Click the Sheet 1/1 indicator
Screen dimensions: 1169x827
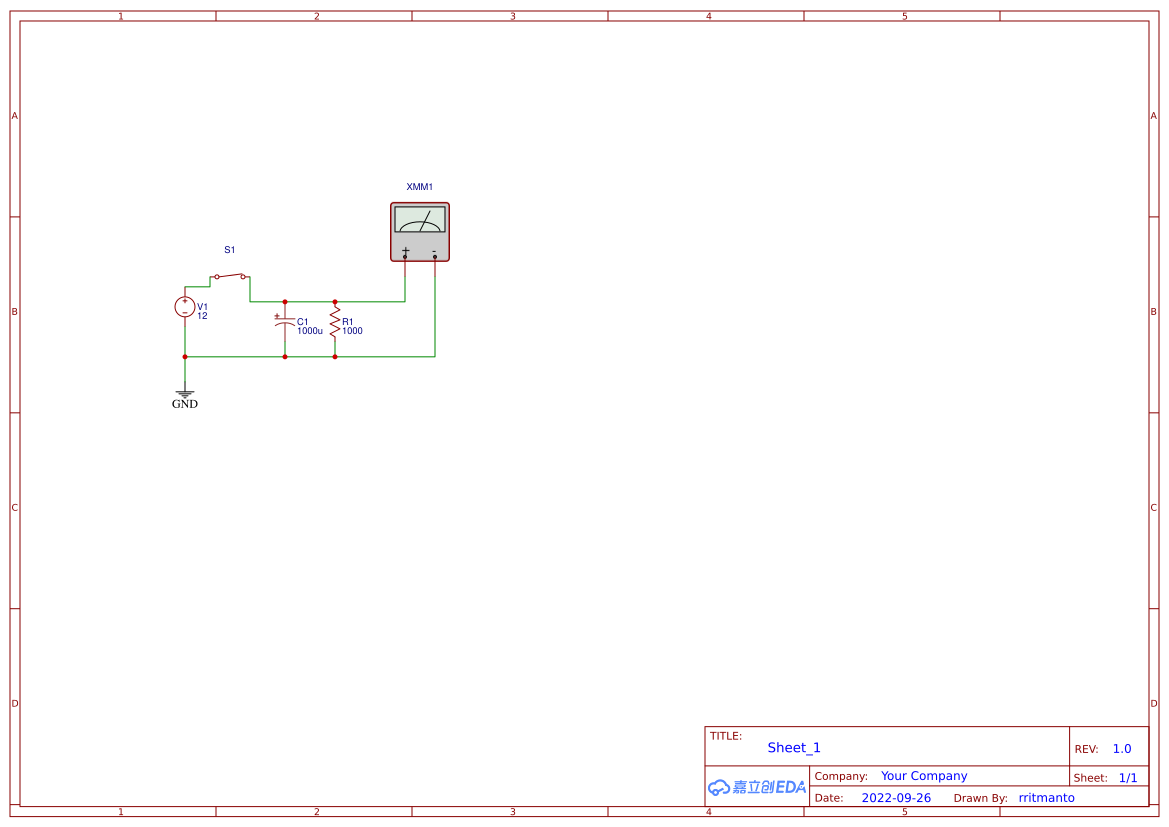(x=1128, y=777)
